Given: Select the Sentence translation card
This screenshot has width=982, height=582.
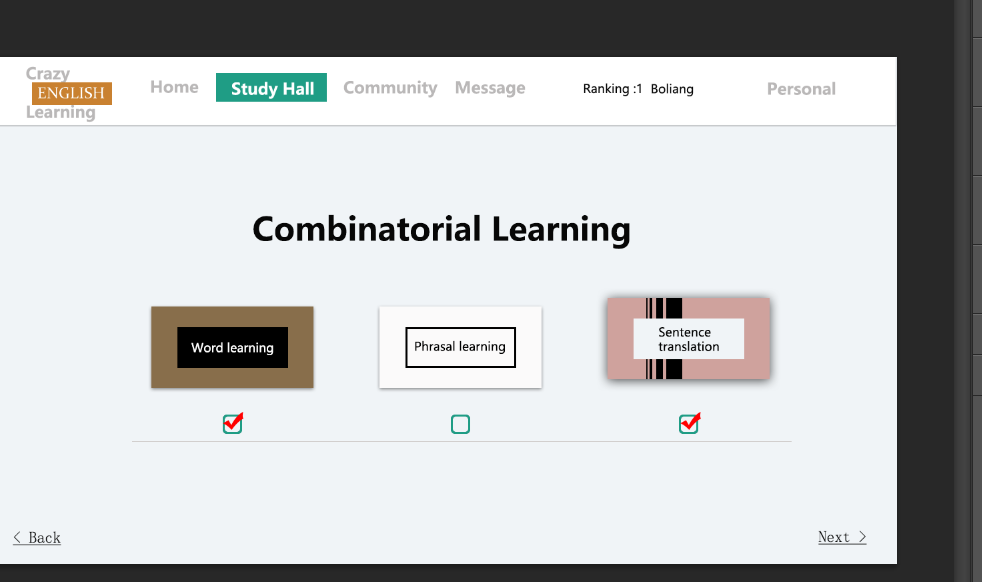Looking at the screenshot, I should click(x=688, y=338).
